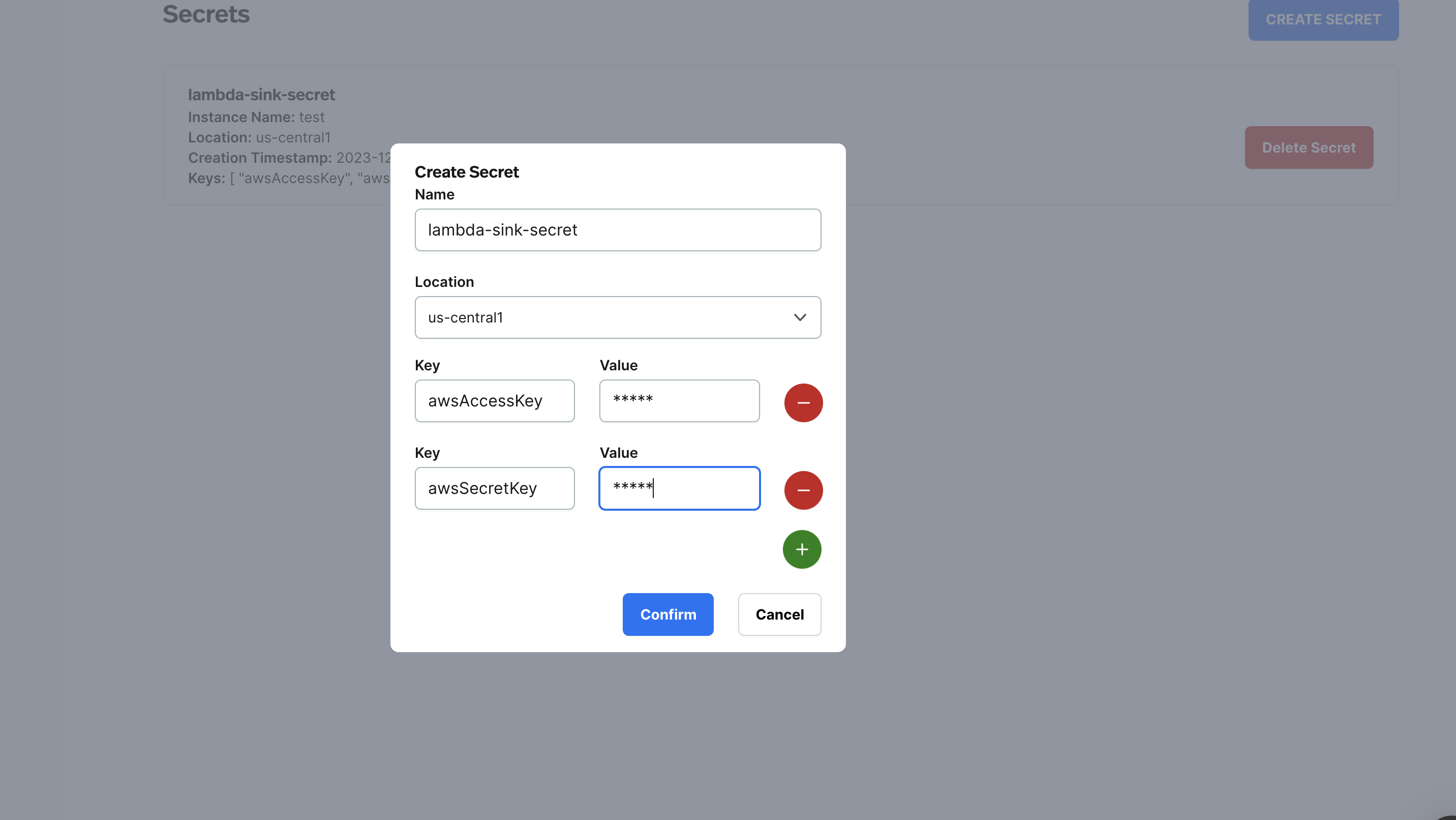Click the awsSecretKey key field
This screenshot has width=1456, height=820.
(x=494, y=488)
